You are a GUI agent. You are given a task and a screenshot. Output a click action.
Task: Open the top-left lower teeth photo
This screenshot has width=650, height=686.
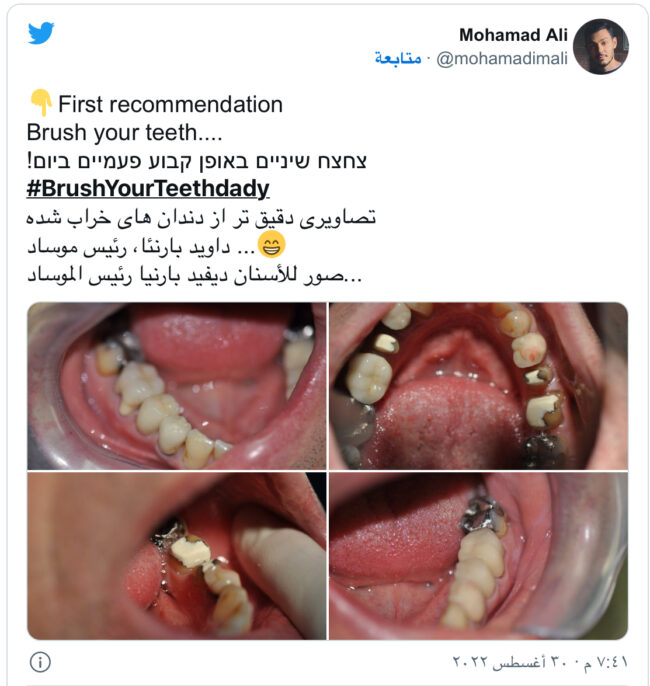tap(177, 386)
